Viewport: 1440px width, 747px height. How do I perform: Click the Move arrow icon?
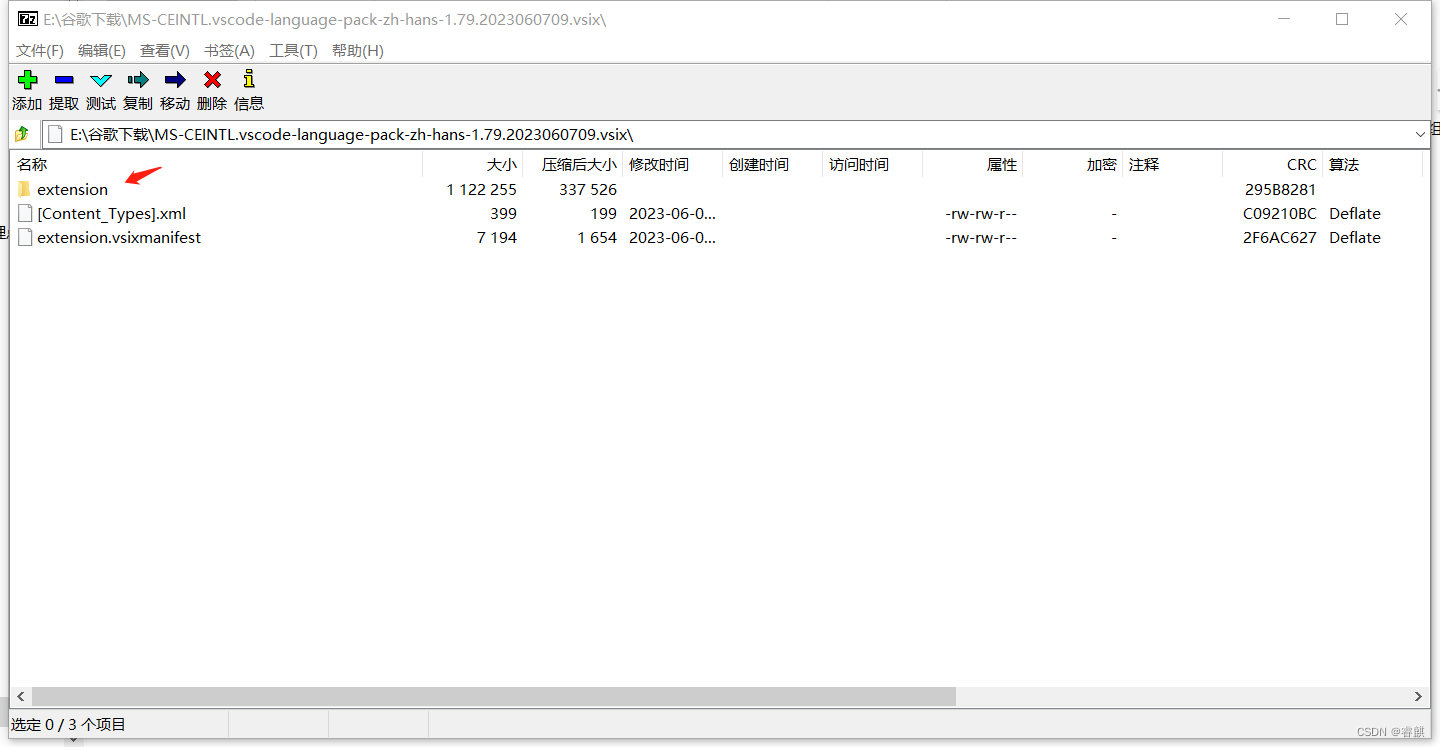[x=175, y=80]
